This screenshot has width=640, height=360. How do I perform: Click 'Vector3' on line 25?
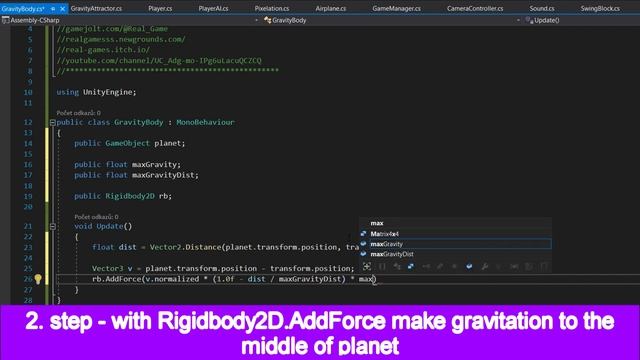pos(107,268)
